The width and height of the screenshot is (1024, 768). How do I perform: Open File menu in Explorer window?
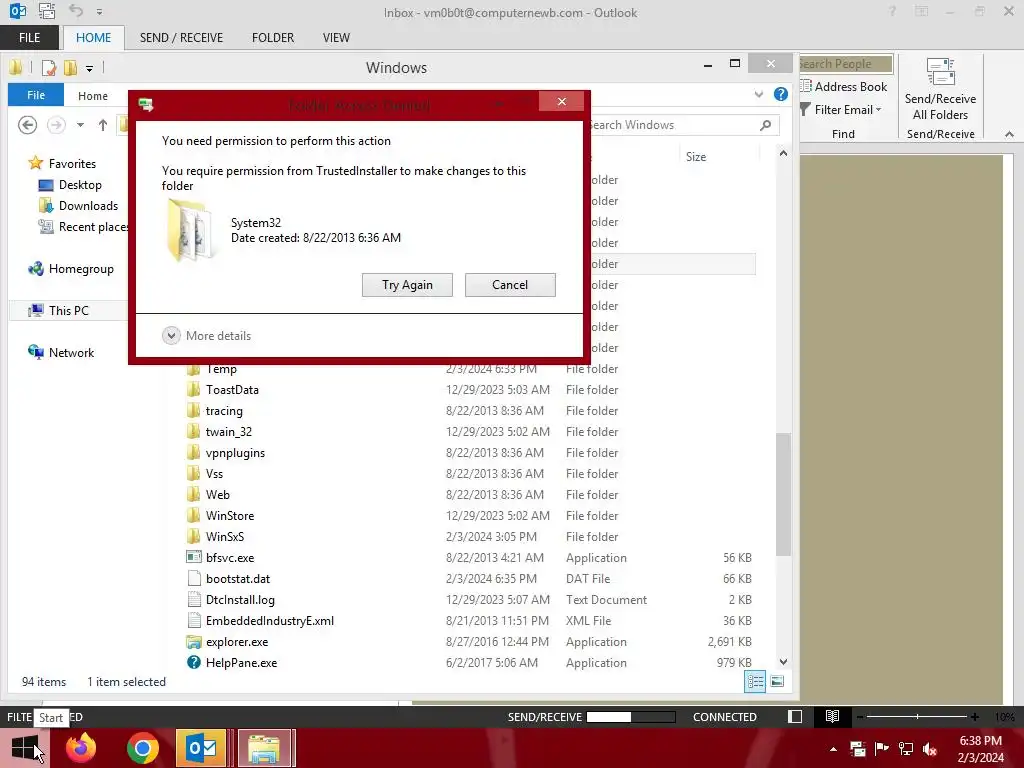36,95
